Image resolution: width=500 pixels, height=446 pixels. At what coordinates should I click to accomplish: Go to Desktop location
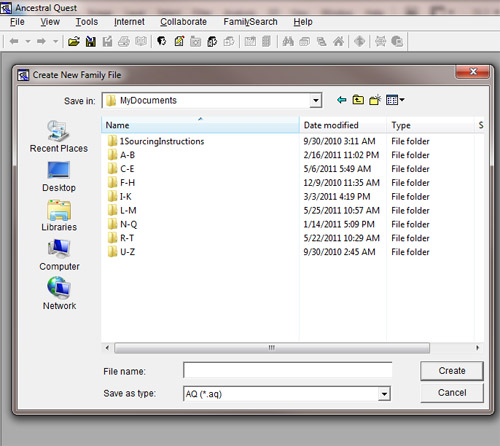[59, 177]
